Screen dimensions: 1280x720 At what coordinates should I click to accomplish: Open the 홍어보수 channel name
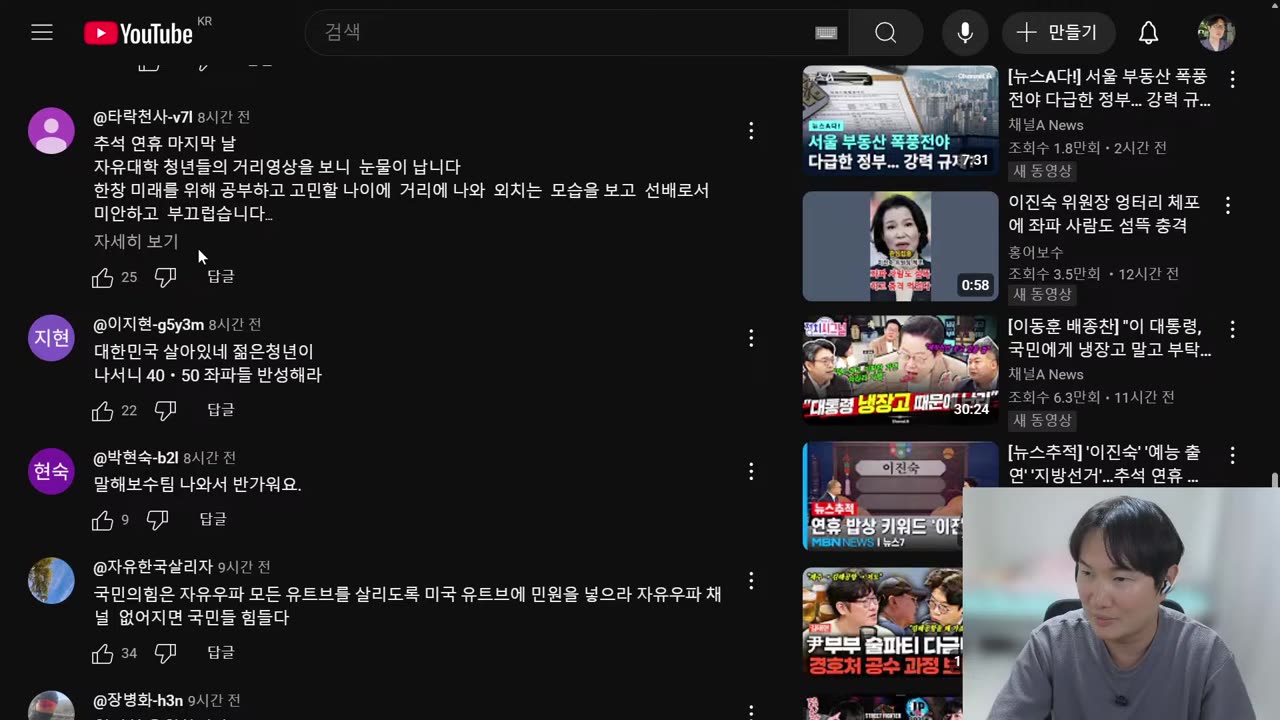tap(1035, 252)
